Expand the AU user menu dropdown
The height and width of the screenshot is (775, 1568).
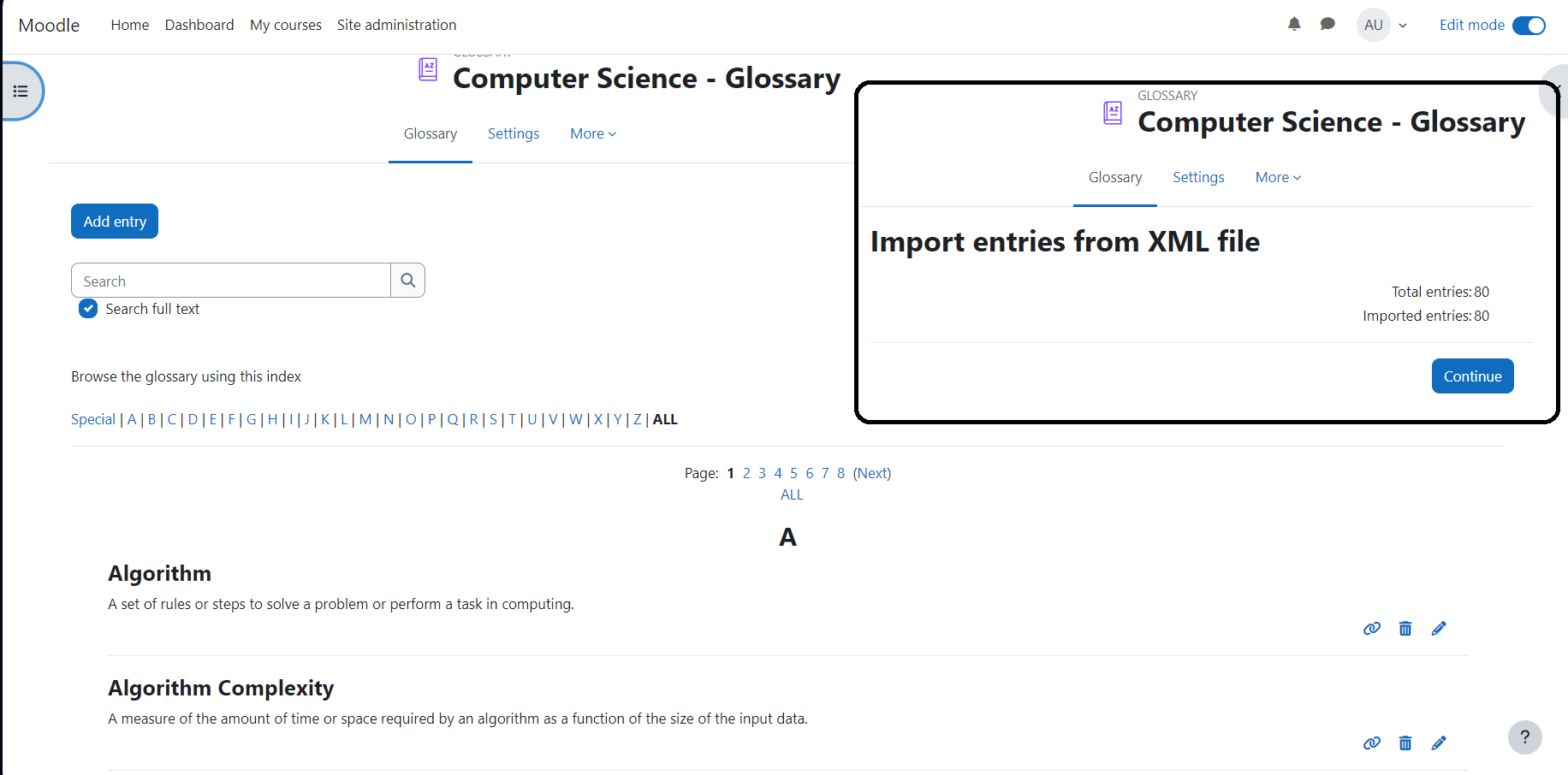click(x=1382, y=25)
